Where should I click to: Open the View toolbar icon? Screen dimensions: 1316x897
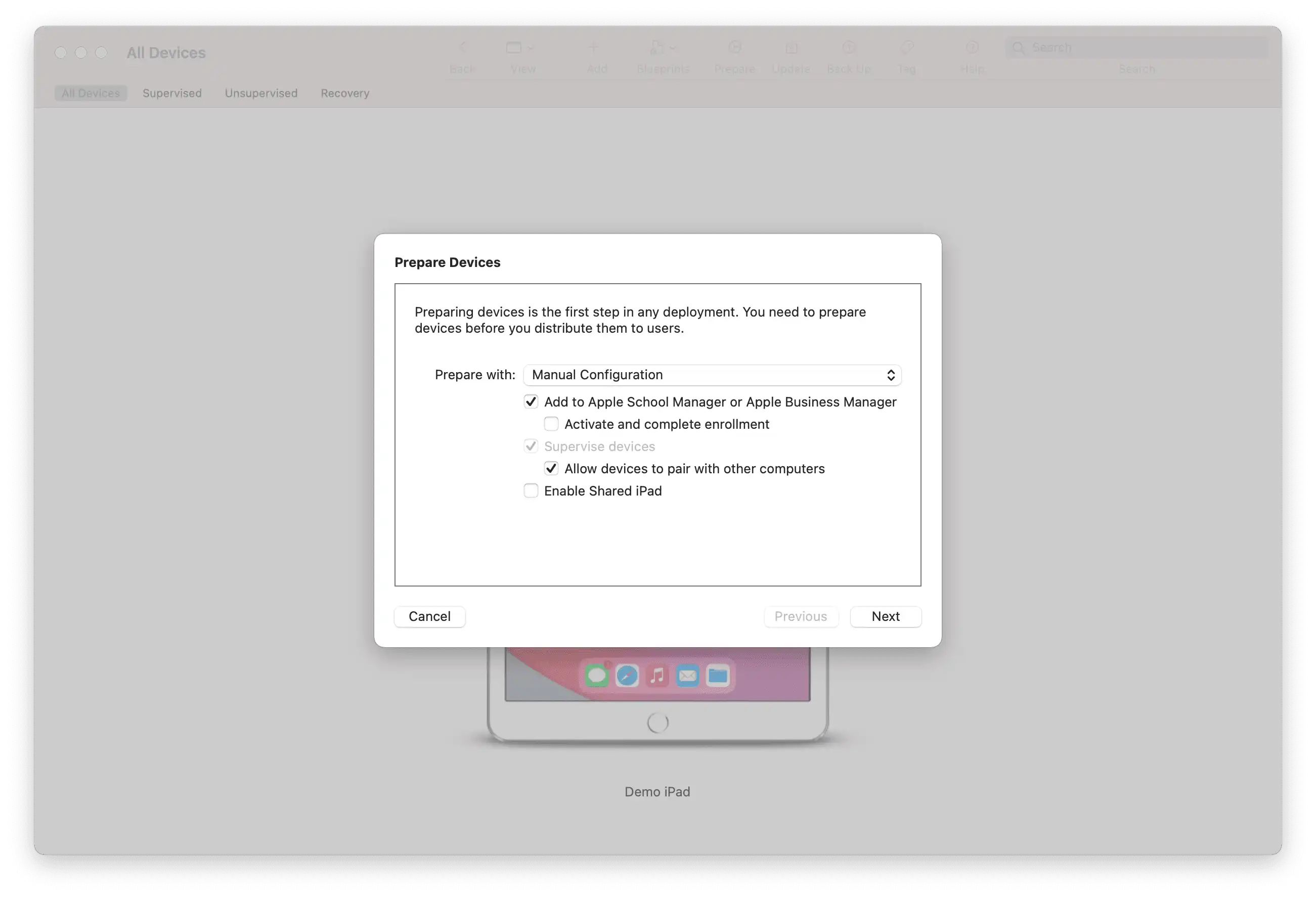(x=513, y=48)
